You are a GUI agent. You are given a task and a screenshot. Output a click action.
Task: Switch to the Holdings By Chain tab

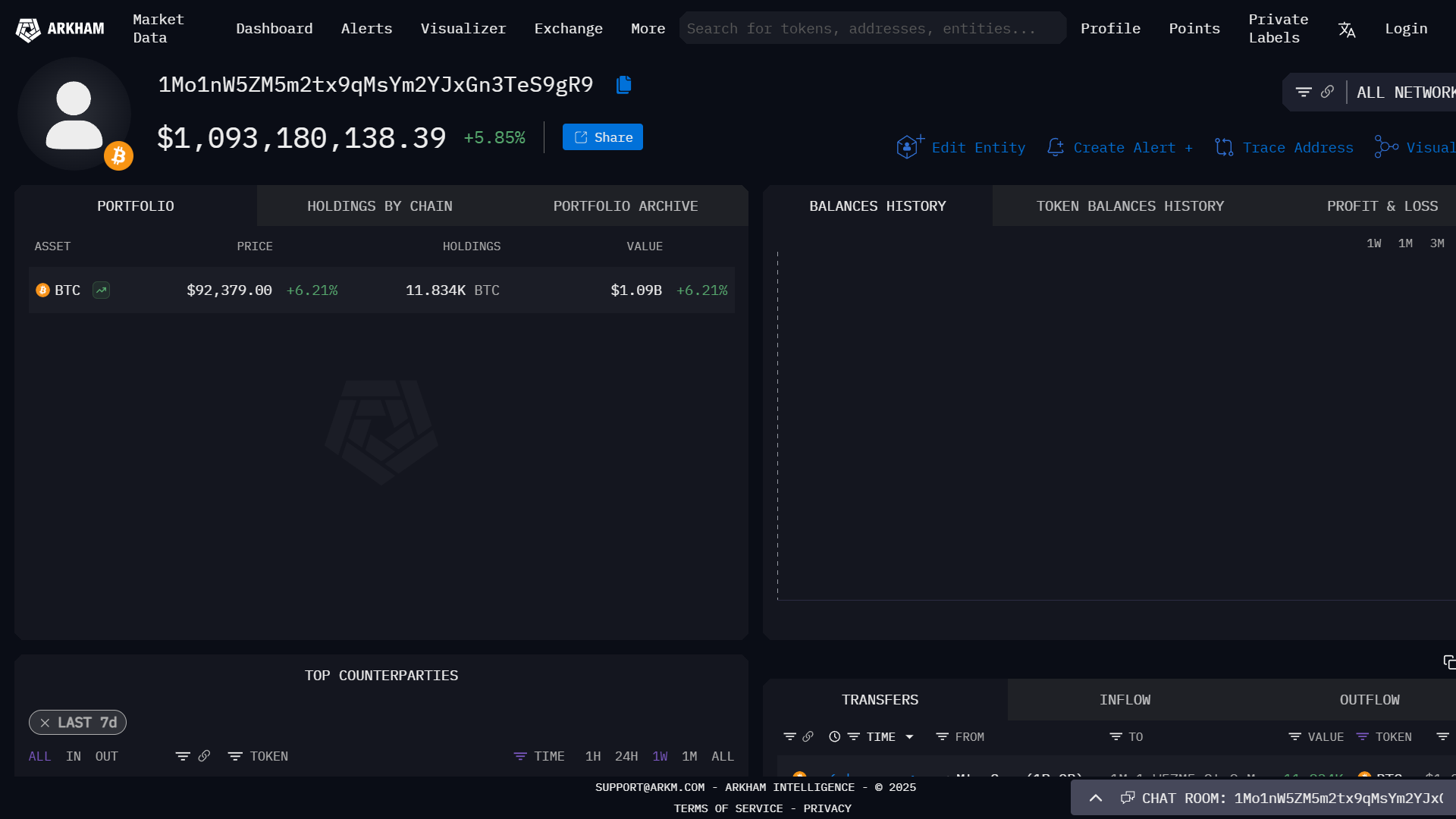[380, 206]
